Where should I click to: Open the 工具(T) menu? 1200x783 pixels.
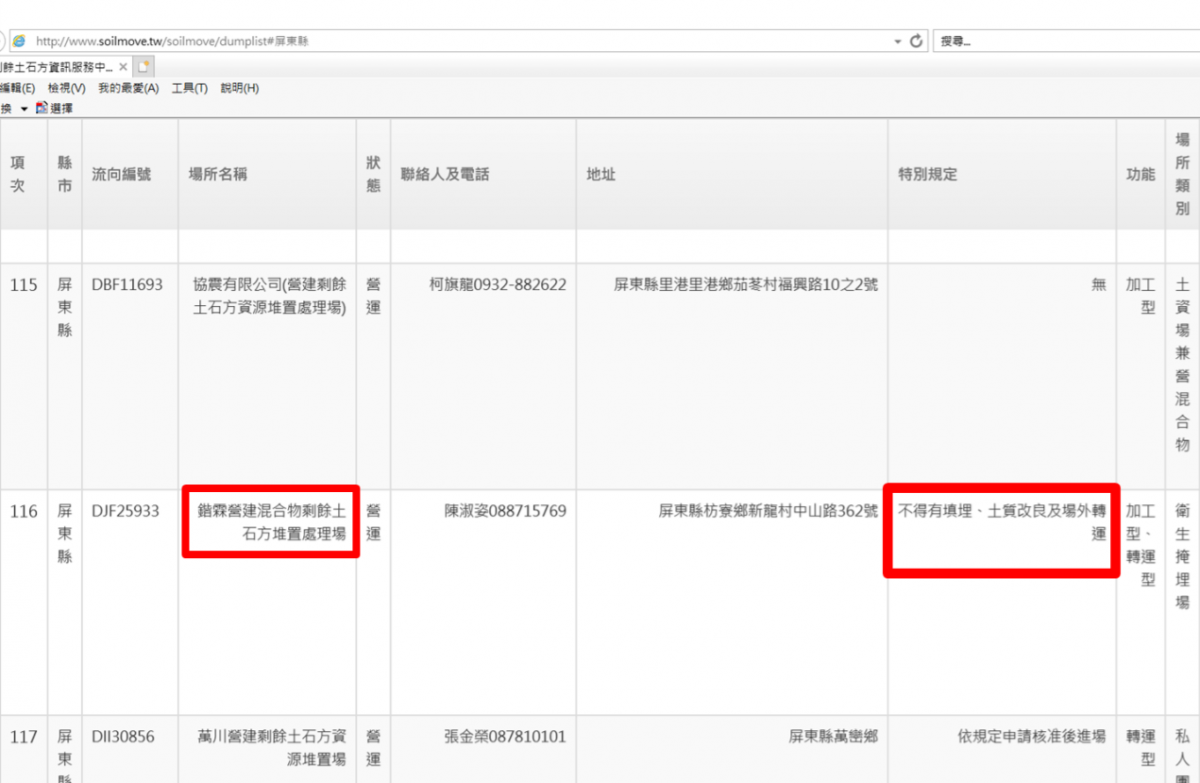click(189, 88)
